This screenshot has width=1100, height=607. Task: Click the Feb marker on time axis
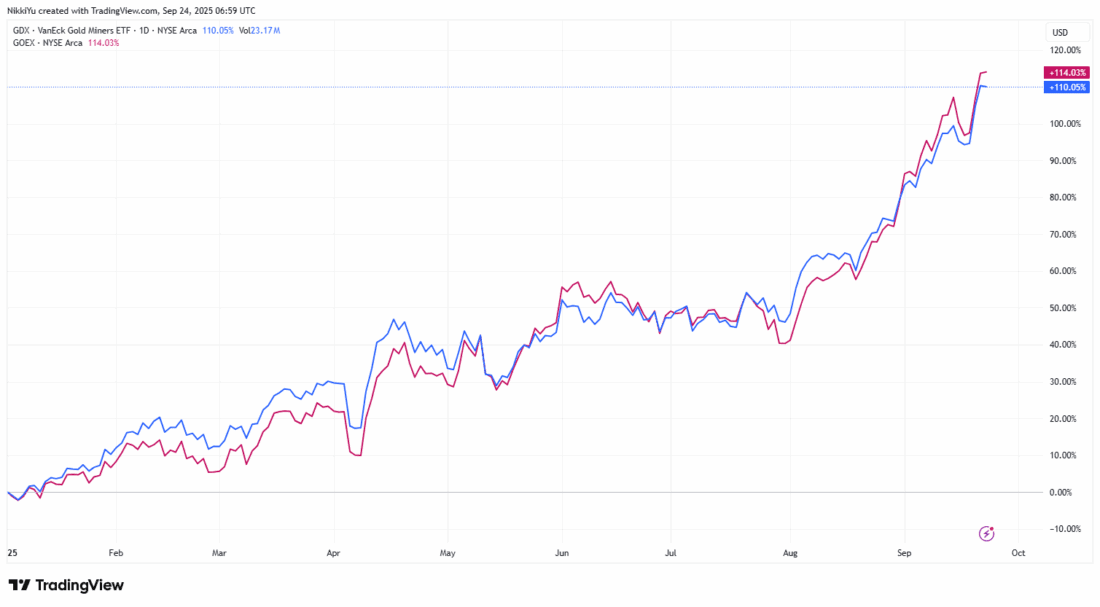coord(115,551)
